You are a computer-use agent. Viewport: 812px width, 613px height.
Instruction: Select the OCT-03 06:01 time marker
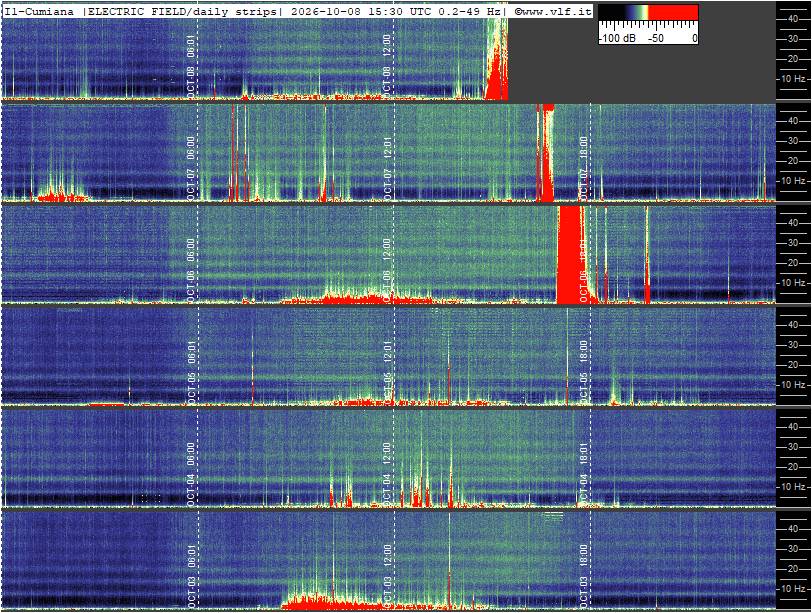[191, 576]
